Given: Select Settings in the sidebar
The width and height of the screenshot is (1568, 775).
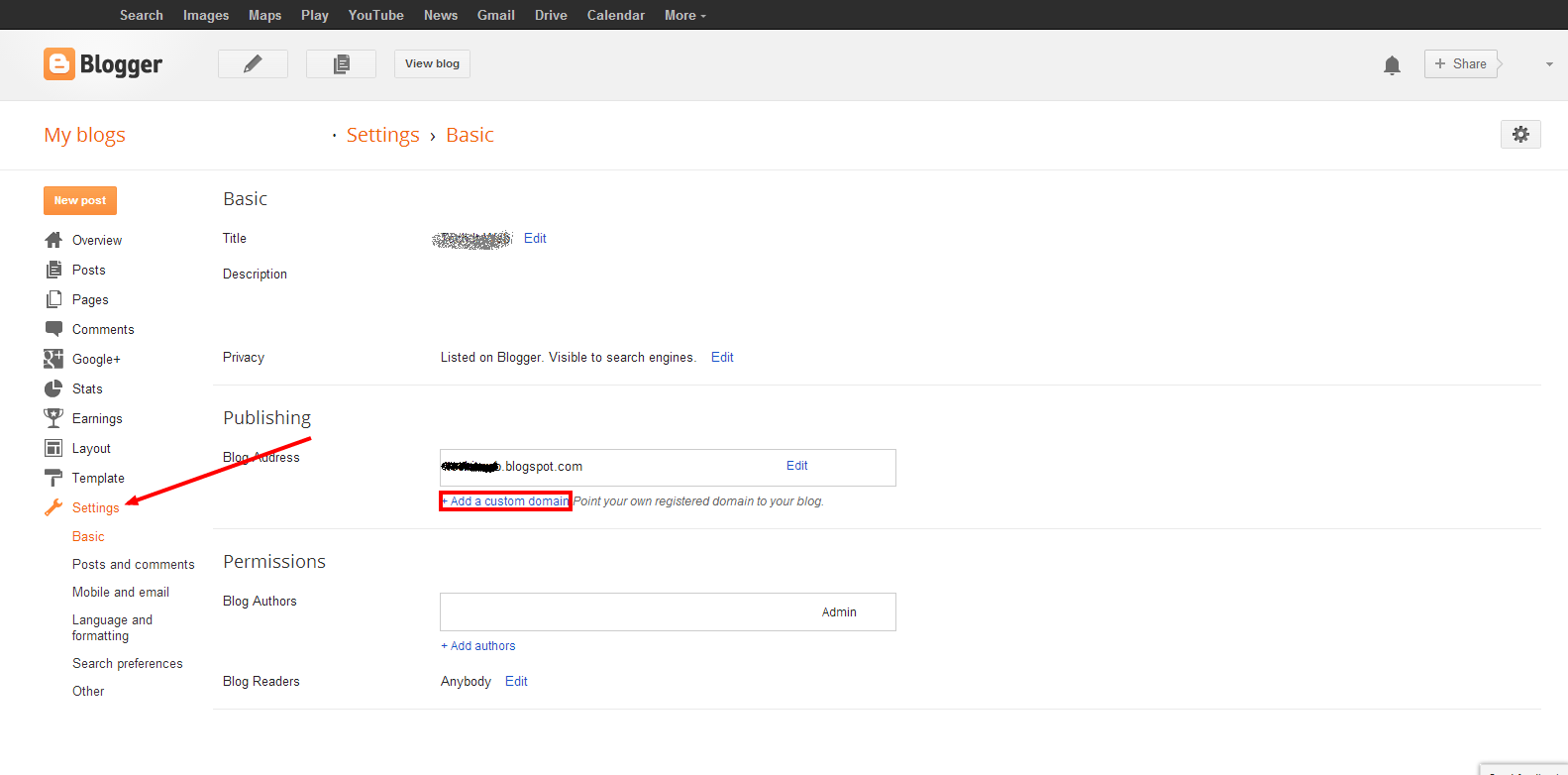Looking at the screenshot, I should [x=95, y=507].
